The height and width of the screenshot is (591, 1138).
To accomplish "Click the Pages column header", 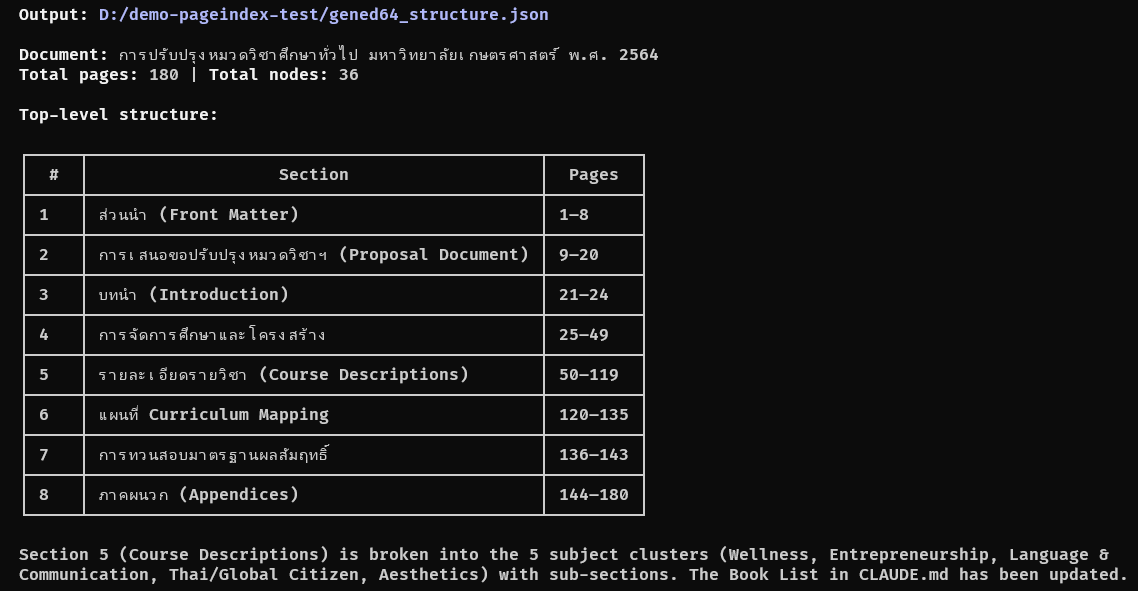I will [x=593, y=175].
